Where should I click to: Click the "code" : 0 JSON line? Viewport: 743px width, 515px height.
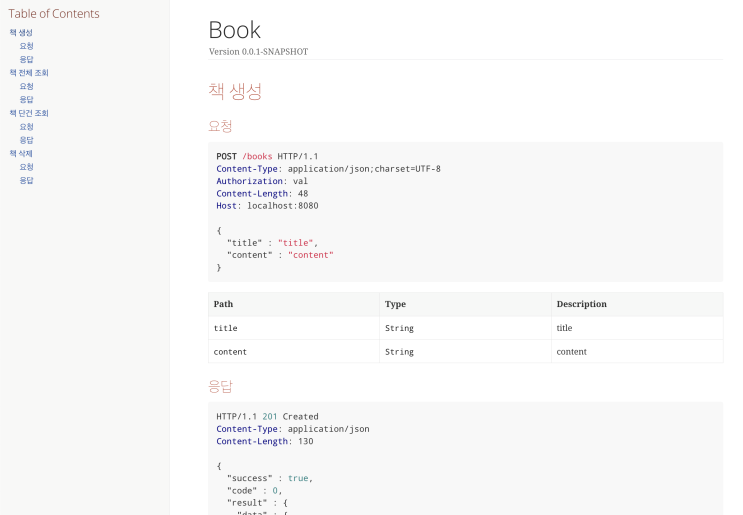click(254, 490)
